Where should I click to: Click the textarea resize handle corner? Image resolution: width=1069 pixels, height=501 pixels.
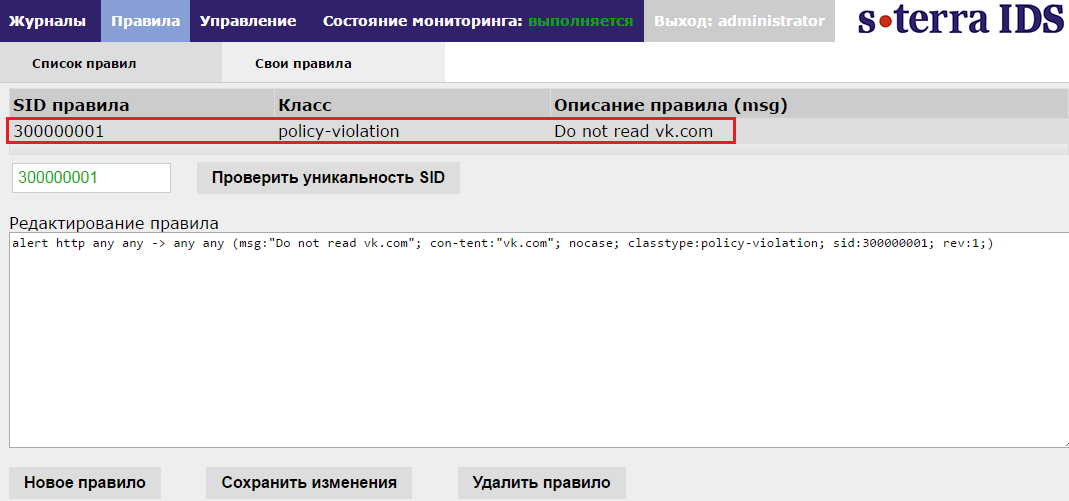[1064, 443]
